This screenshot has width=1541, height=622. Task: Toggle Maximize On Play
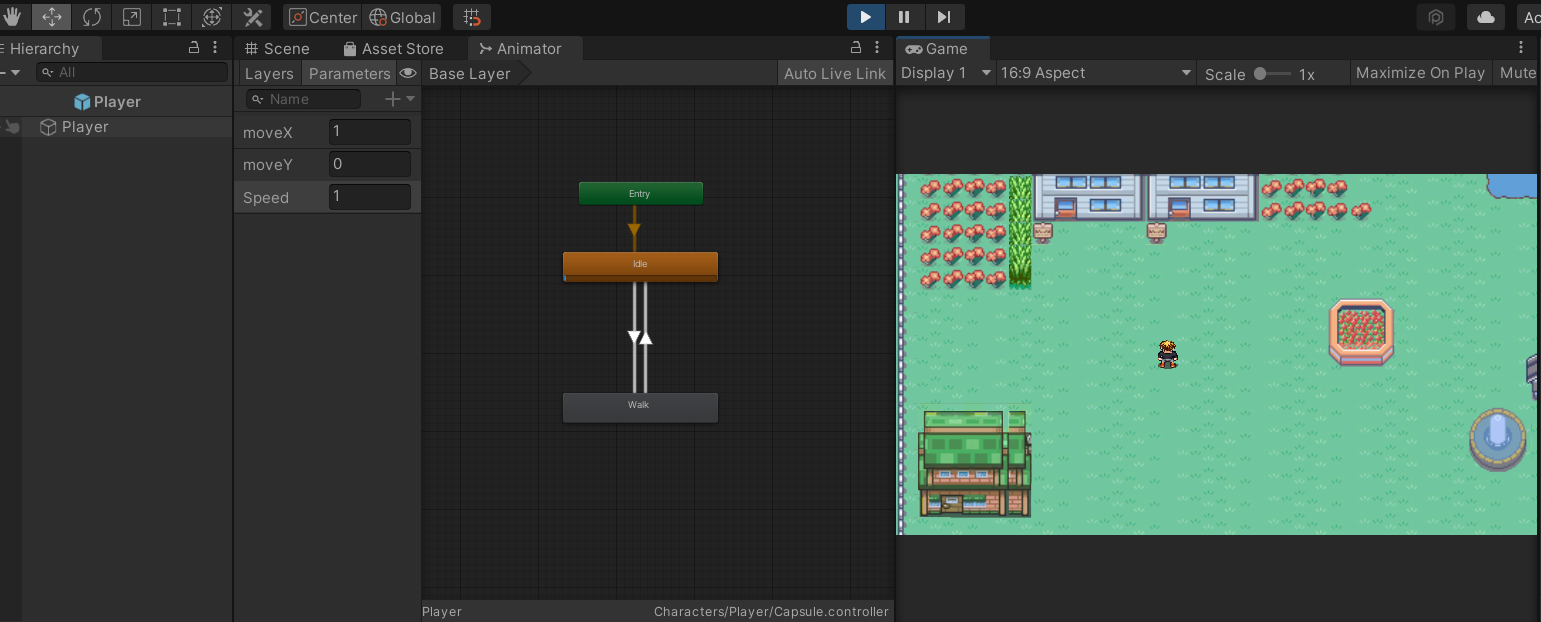click(1420, 73)
